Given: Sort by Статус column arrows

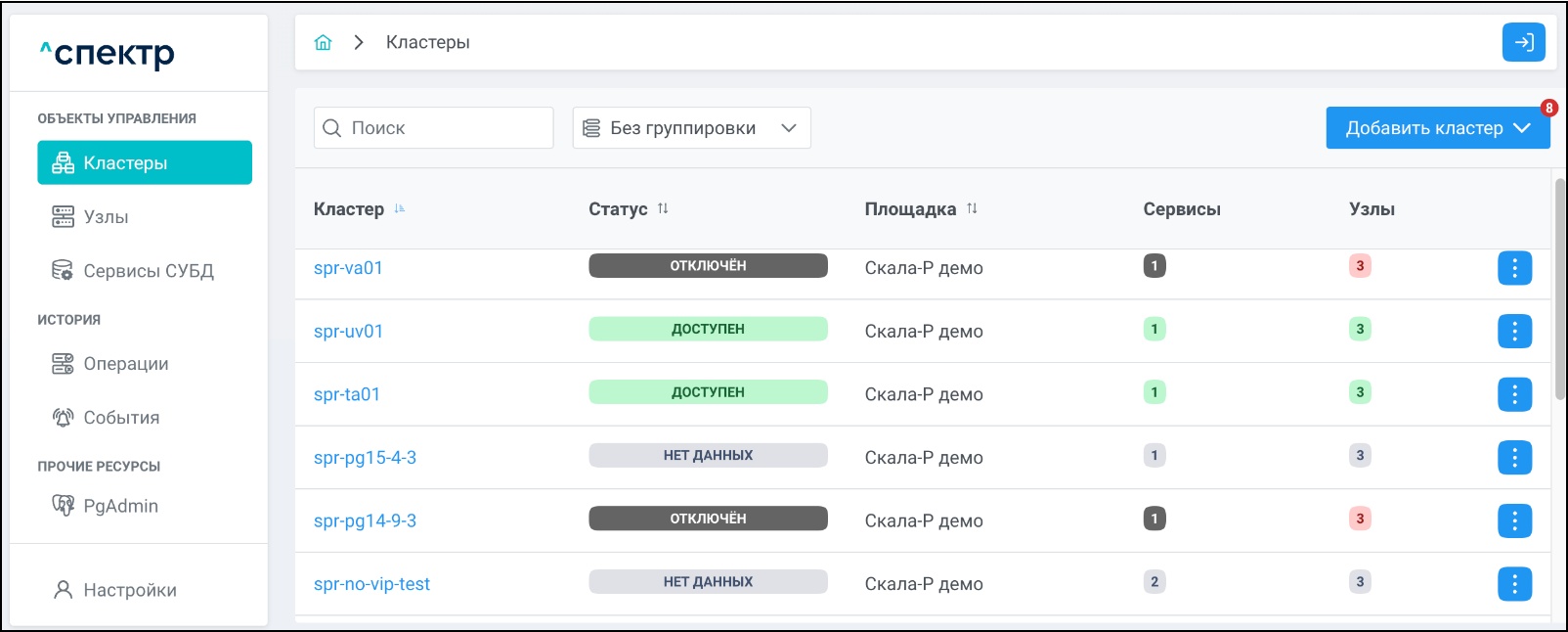Looking at the screenshot, I should 663,208.
